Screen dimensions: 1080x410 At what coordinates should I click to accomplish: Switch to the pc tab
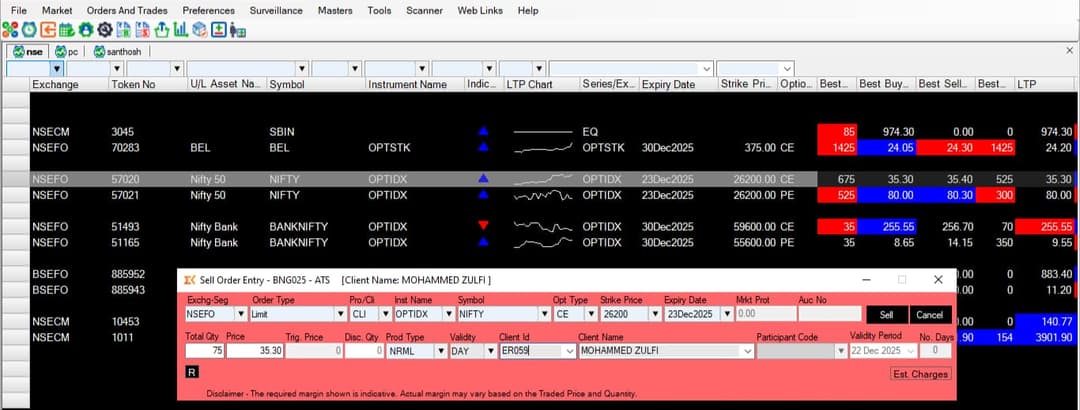[x=68, y=52]
